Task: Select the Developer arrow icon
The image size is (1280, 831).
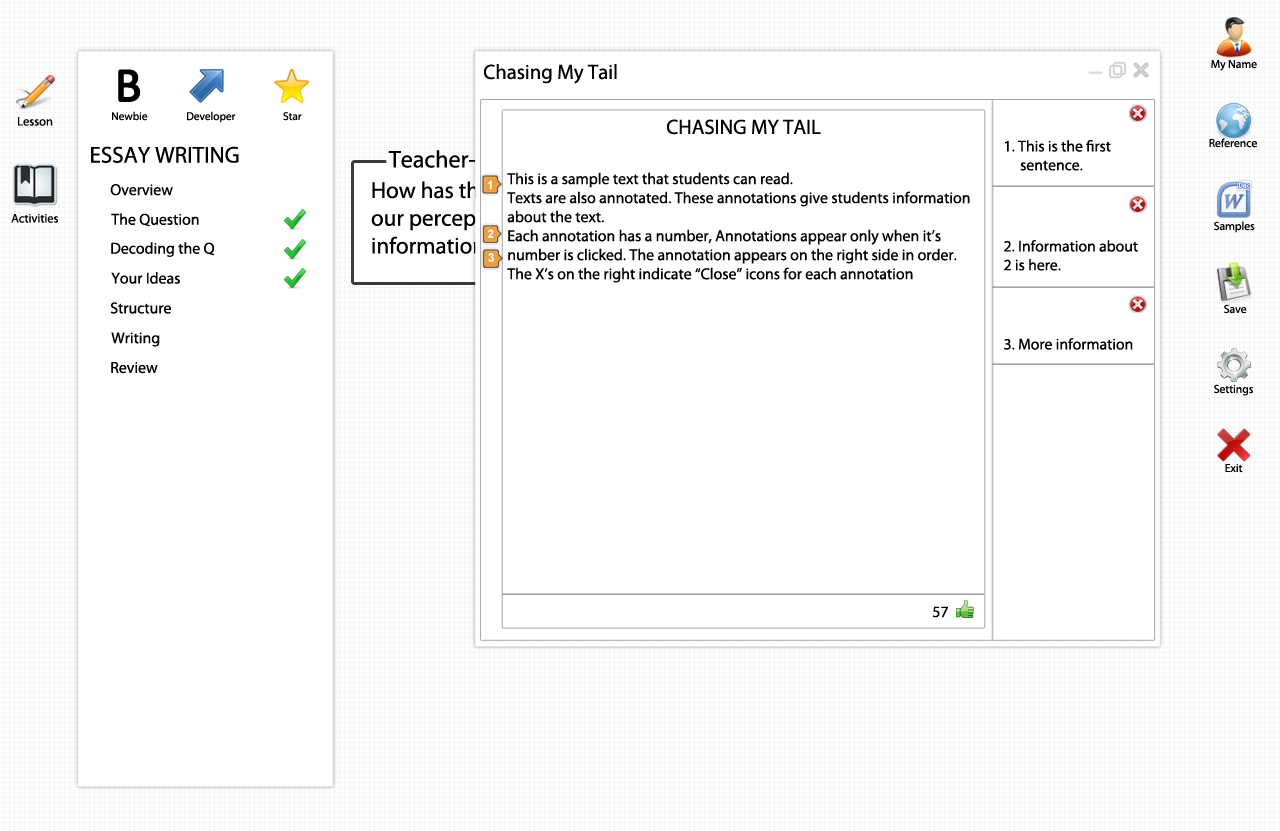Action: click(x=207, y=87)
